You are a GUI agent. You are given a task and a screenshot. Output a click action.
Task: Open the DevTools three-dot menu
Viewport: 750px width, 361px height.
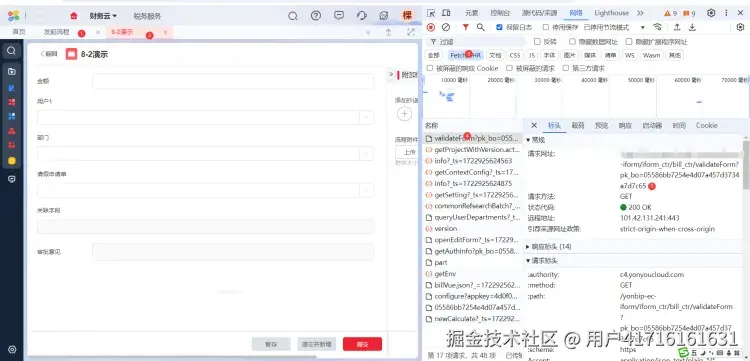[x=727, y=13]
